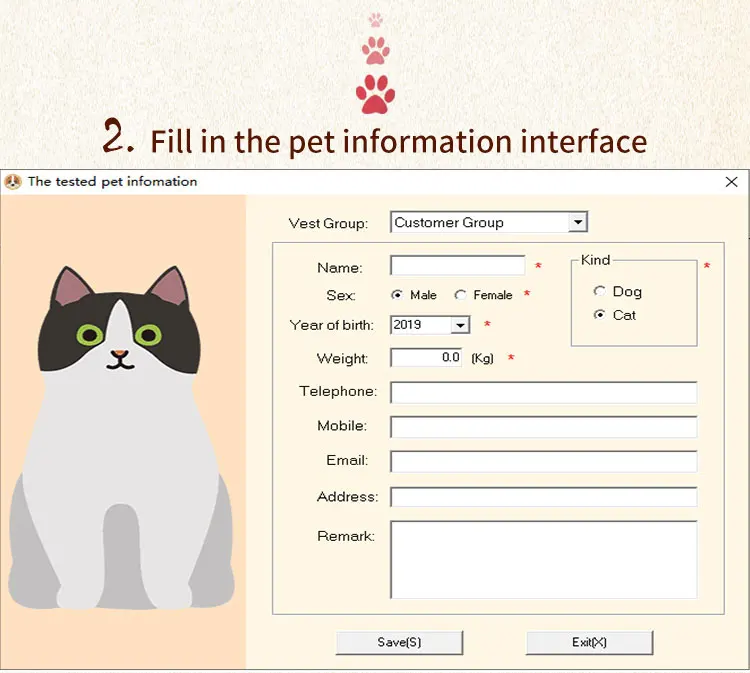Screen dimensions: 750x673
Task: Click the Email text field
Action: tap(543, 461)
